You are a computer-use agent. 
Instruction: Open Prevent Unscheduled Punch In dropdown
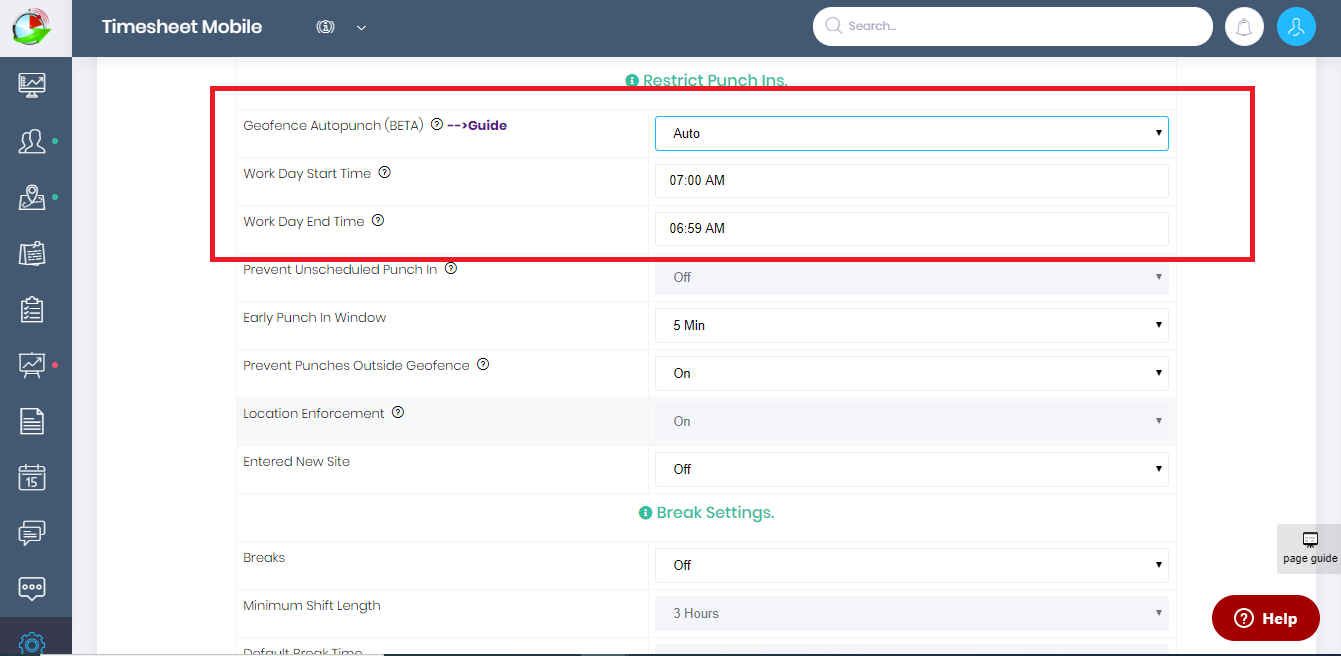[911, 277]
